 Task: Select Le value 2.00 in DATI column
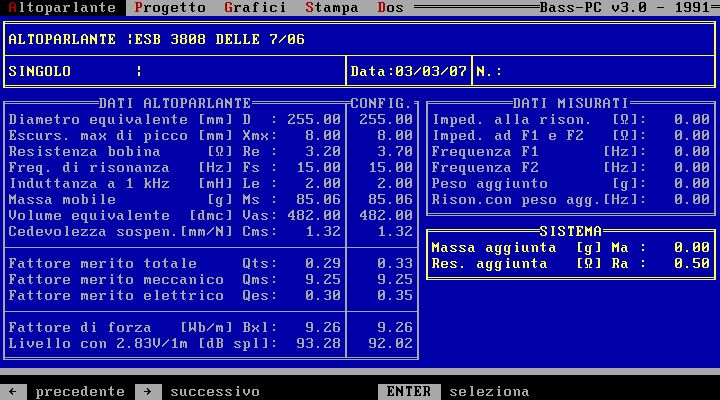323,184
